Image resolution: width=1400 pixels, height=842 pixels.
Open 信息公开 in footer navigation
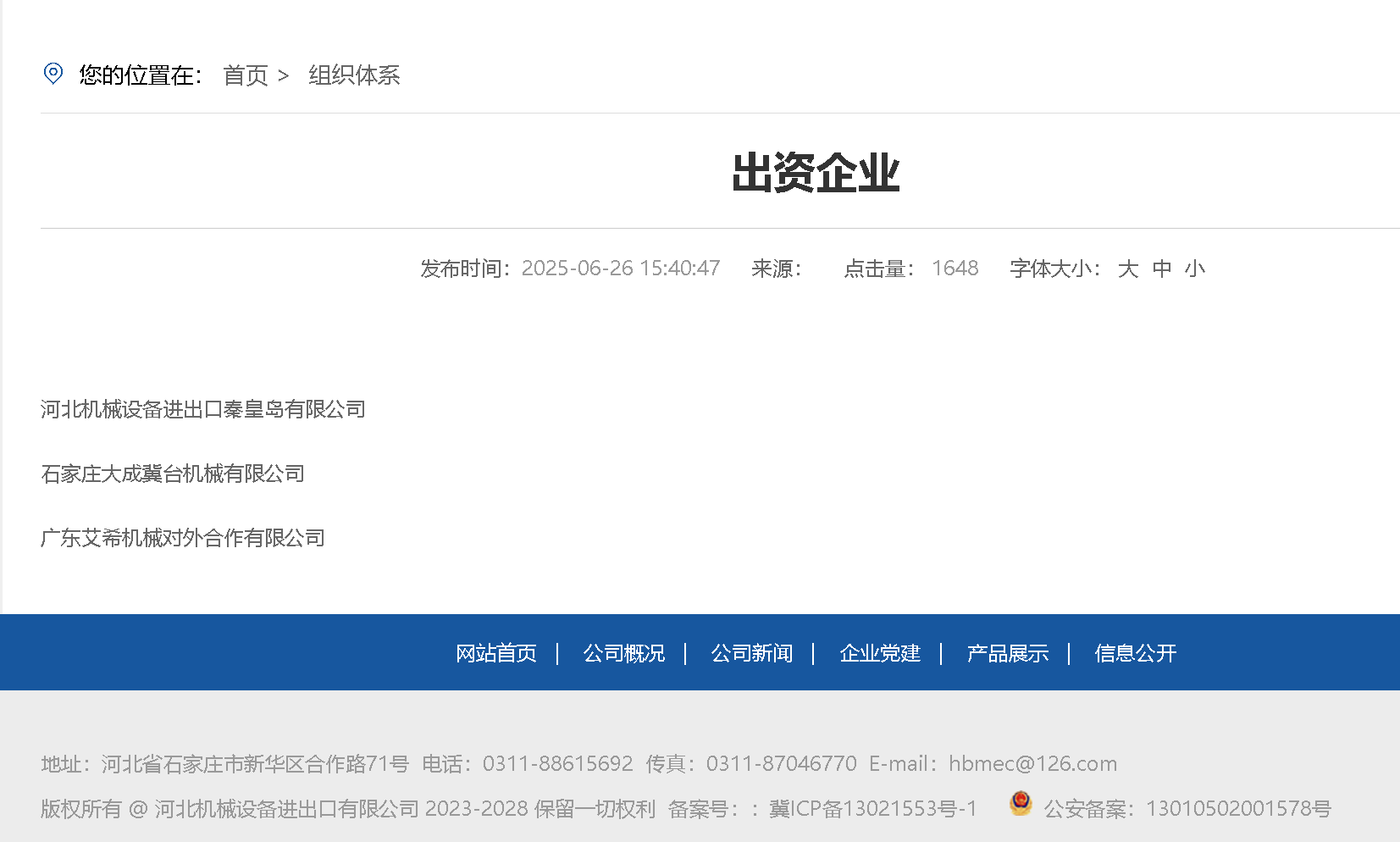pos(1136,653)
